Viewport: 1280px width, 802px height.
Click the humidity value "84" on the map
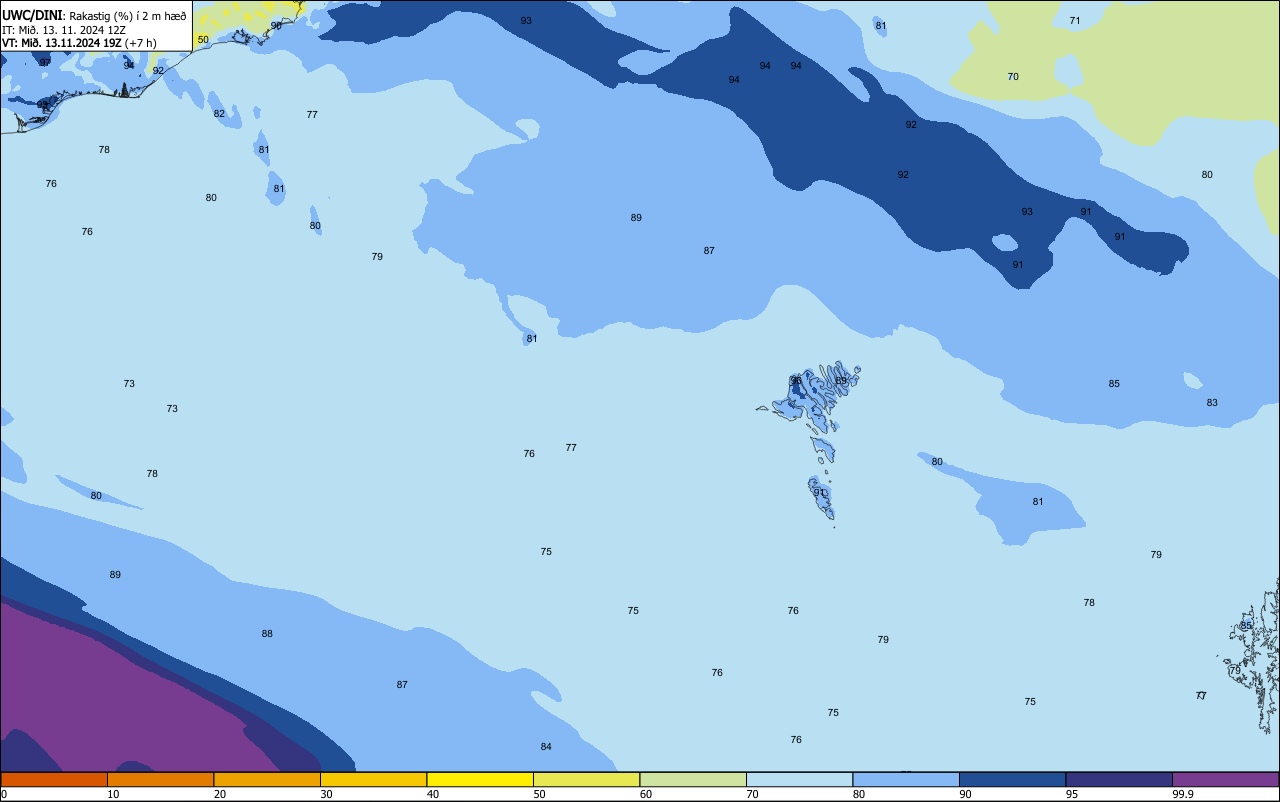pyautogui.click(x=546, y=747)
